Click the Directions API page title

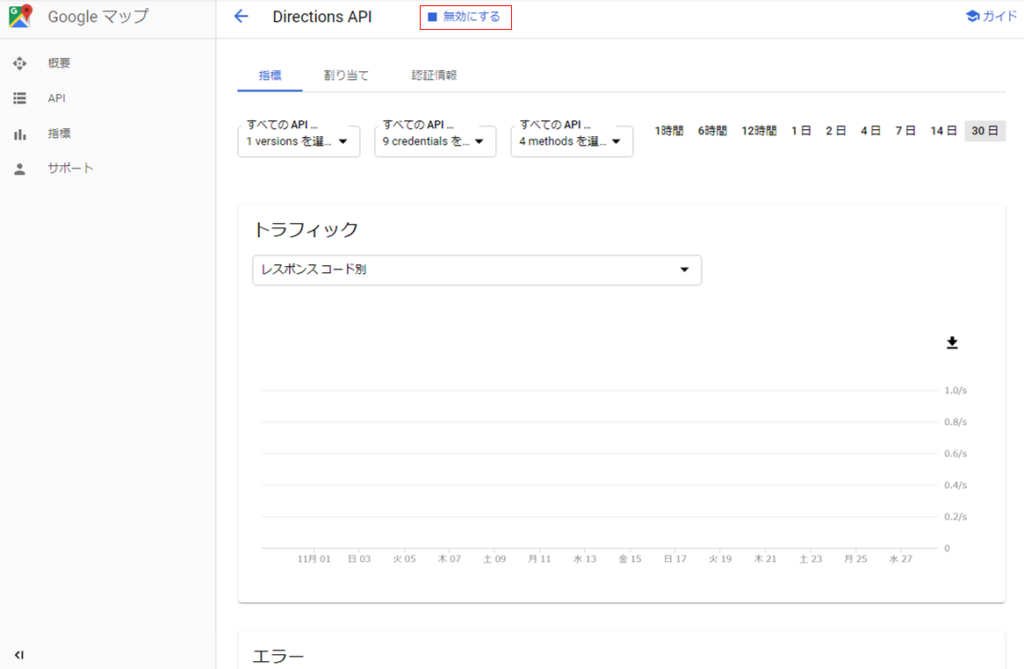coord(322,17)
